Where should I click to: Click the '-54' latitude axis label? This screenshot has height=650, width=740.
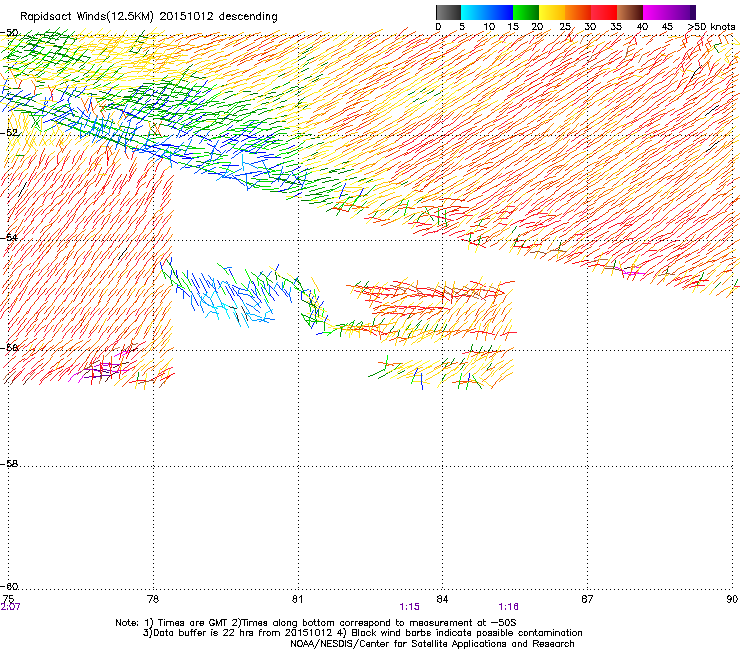9,237
